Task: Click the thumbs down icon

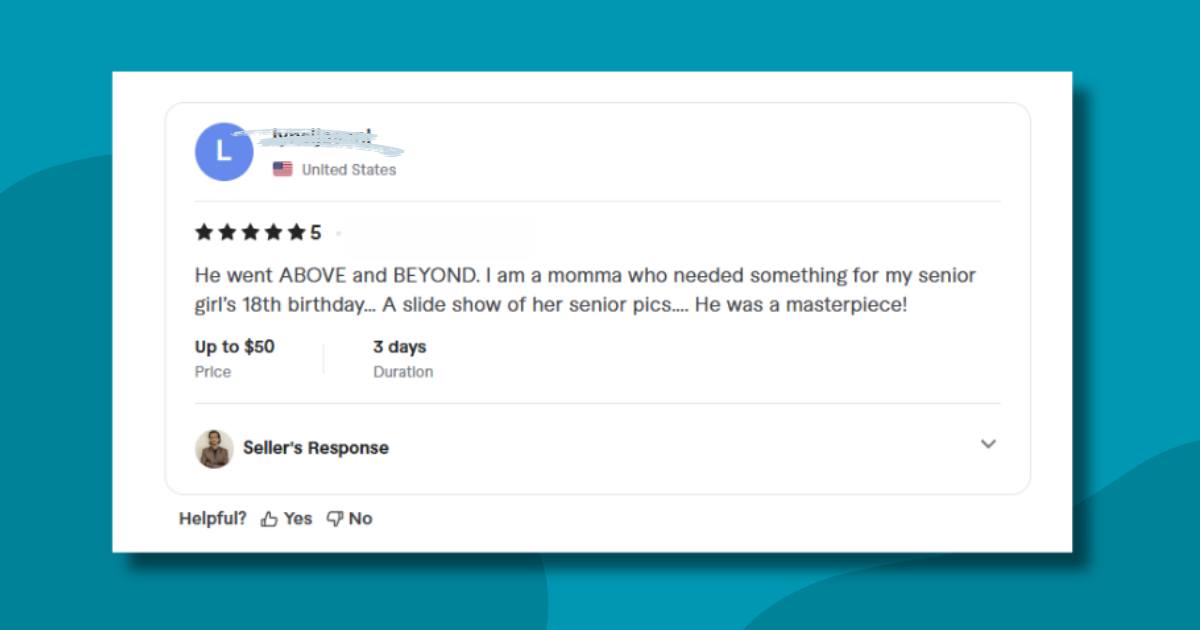Action: coord(335,519)
